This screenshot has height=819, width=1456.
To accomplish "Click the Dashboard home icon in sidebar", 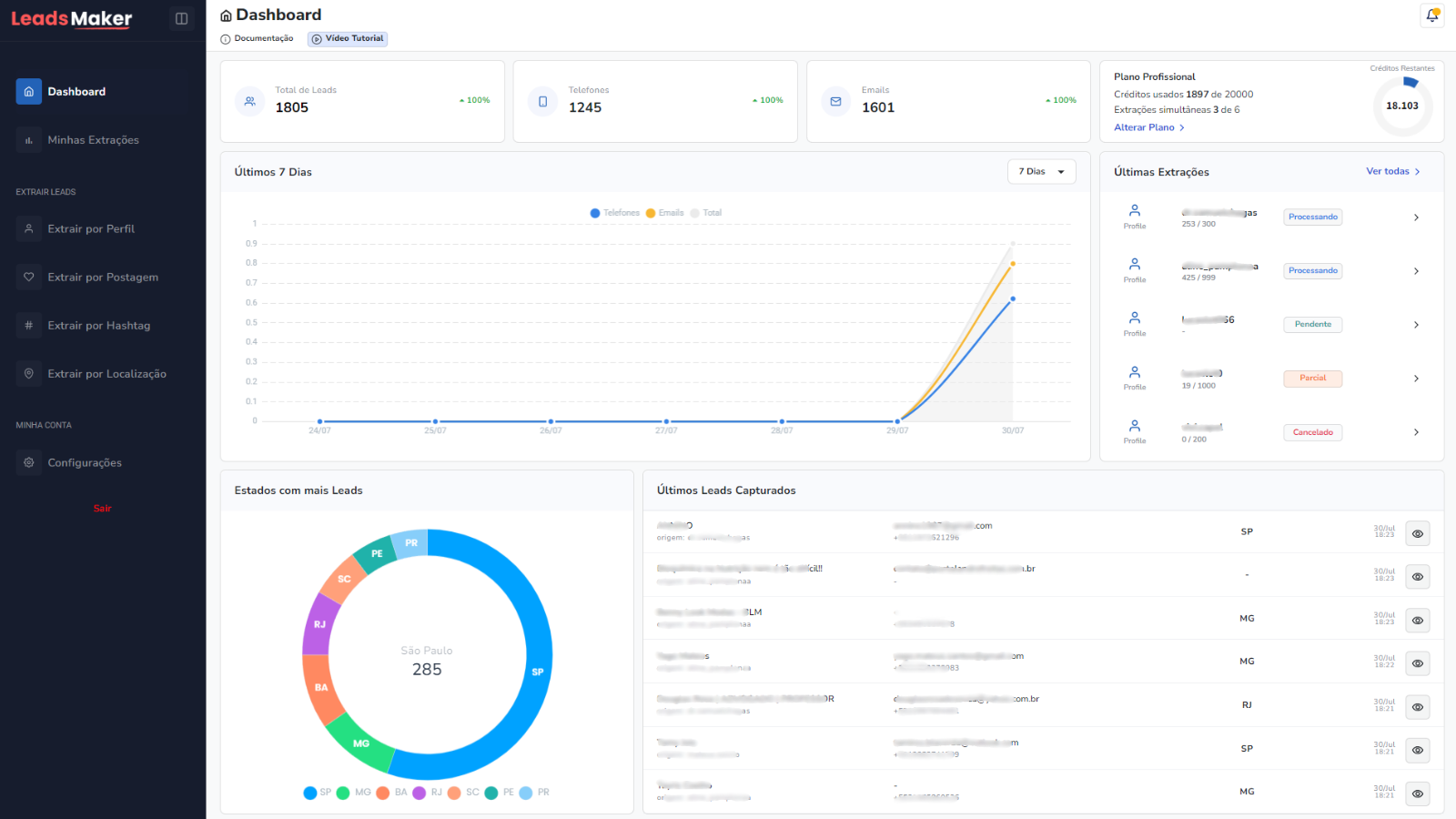I will [29, 92].
